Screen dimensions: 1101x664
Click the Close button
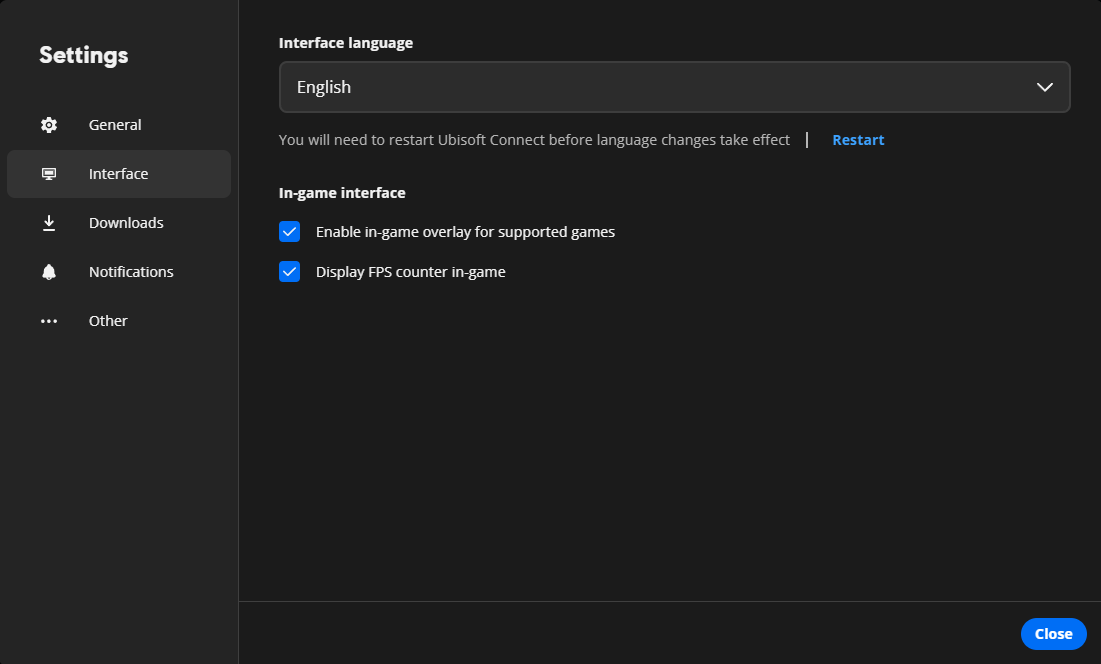(x=1053, y=633)
